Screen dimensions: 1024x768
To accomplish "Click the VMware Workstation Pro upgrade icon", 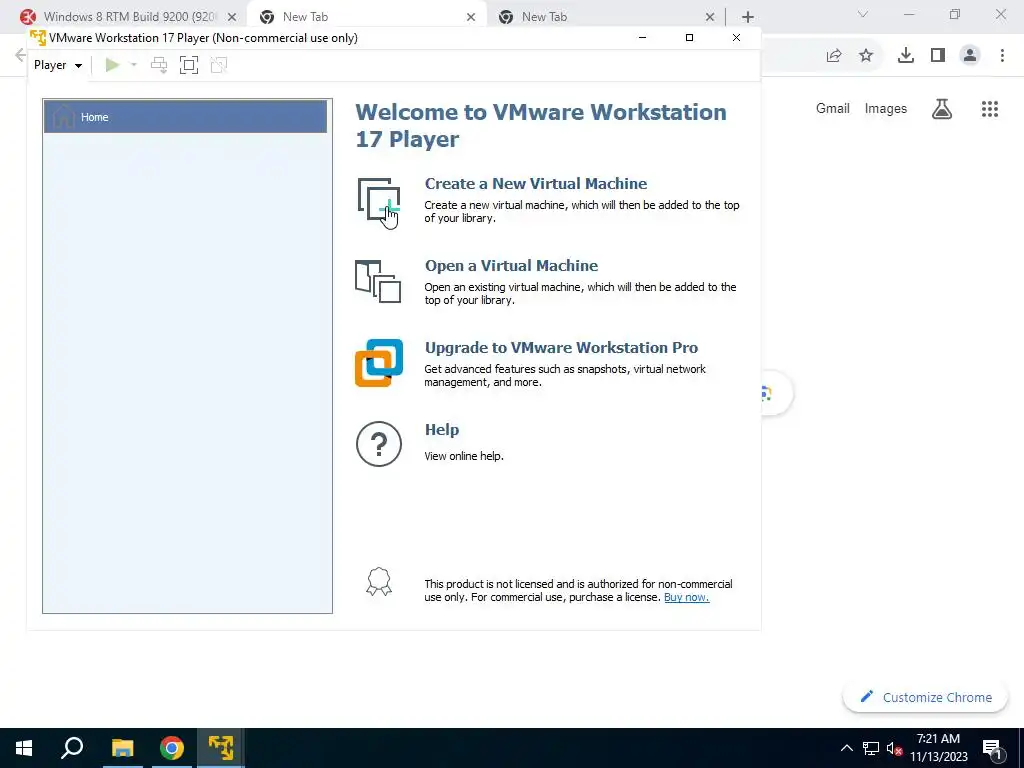I will point(379,363).
